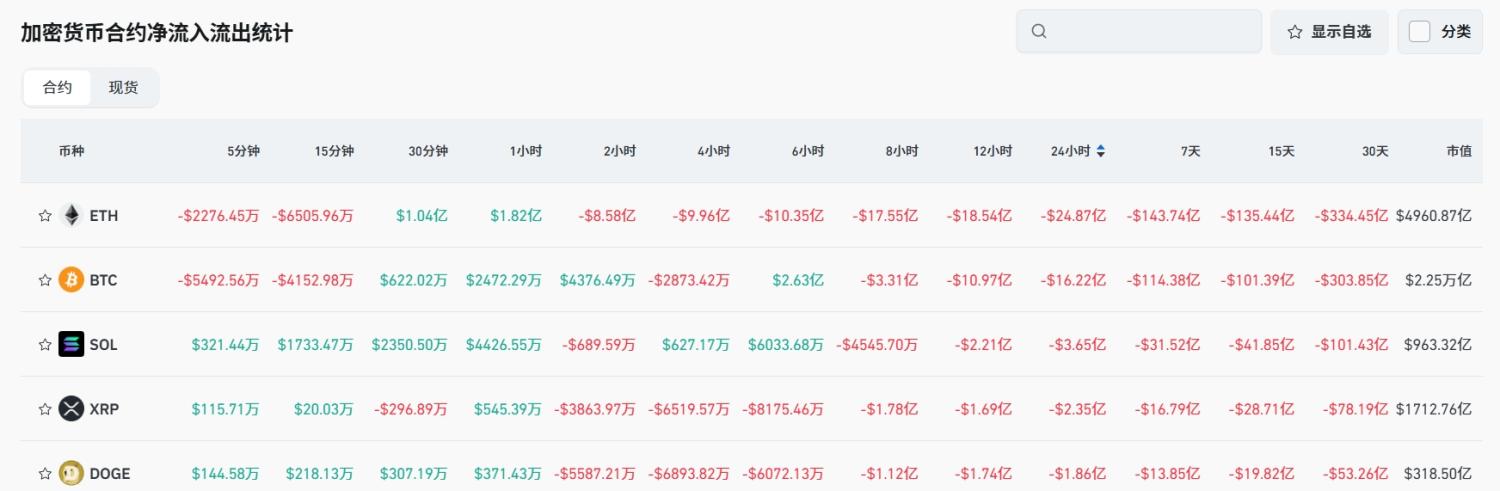This screenshot has height=491, width=1500.
Task: Switch to the 现货 tab
Action: tap(123, 87)
